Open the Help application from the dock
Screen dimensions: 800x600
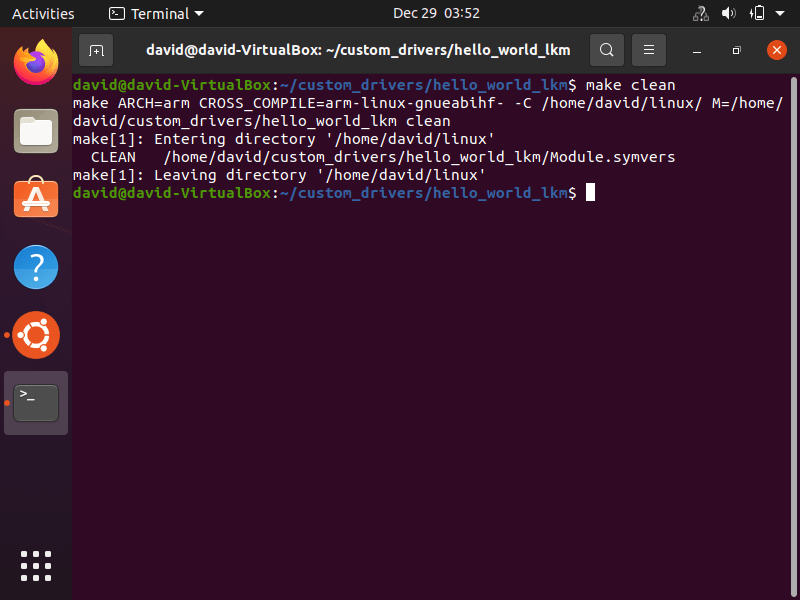35,267
